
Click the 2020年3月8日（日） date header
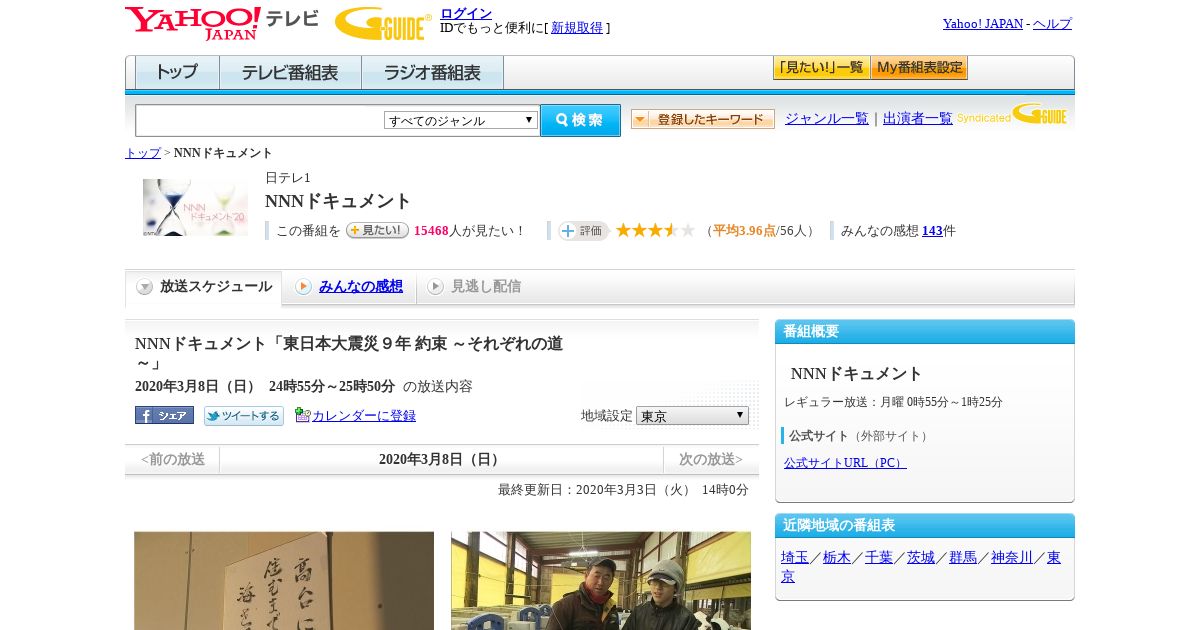441,459
